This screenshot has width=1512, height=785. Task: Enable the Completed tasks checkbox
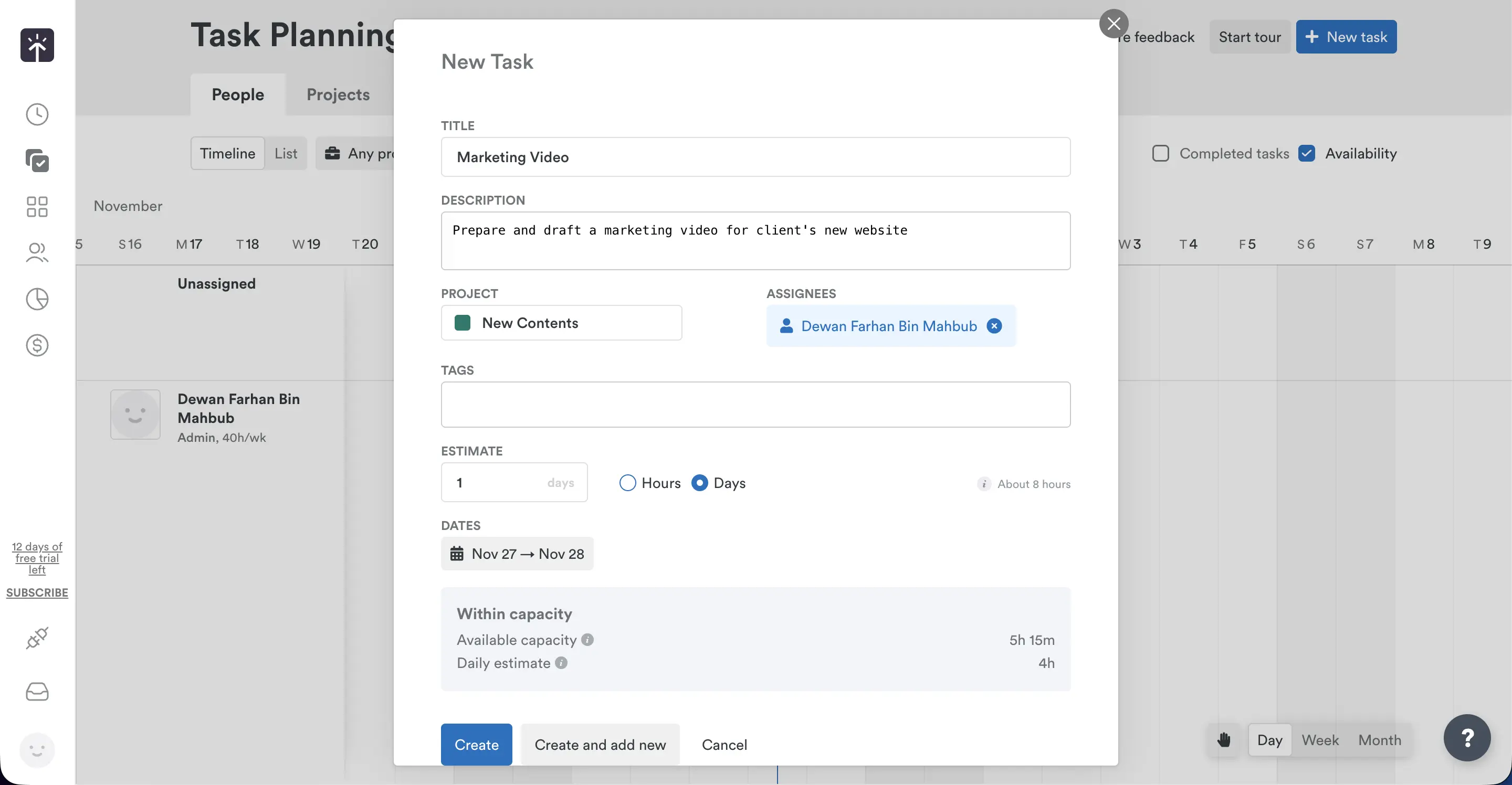click(1160, 153)
